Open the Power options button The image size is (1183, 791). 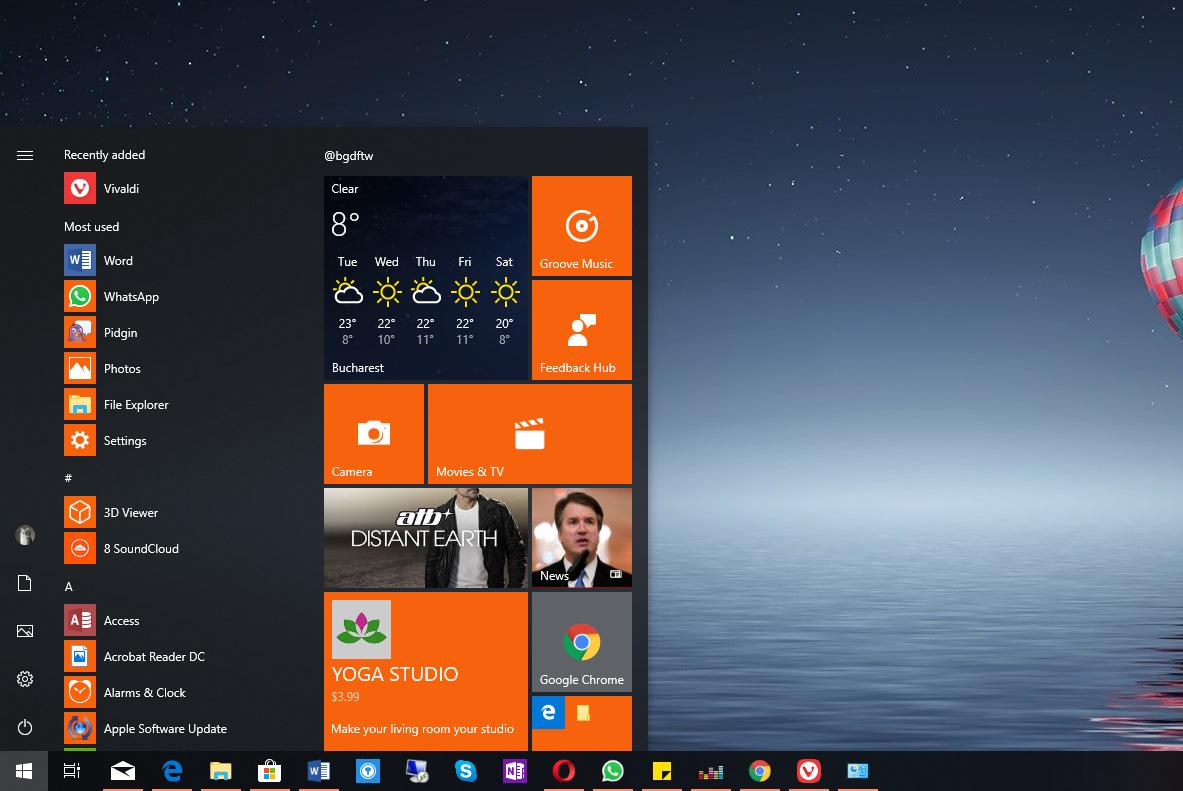pos(25,727)
